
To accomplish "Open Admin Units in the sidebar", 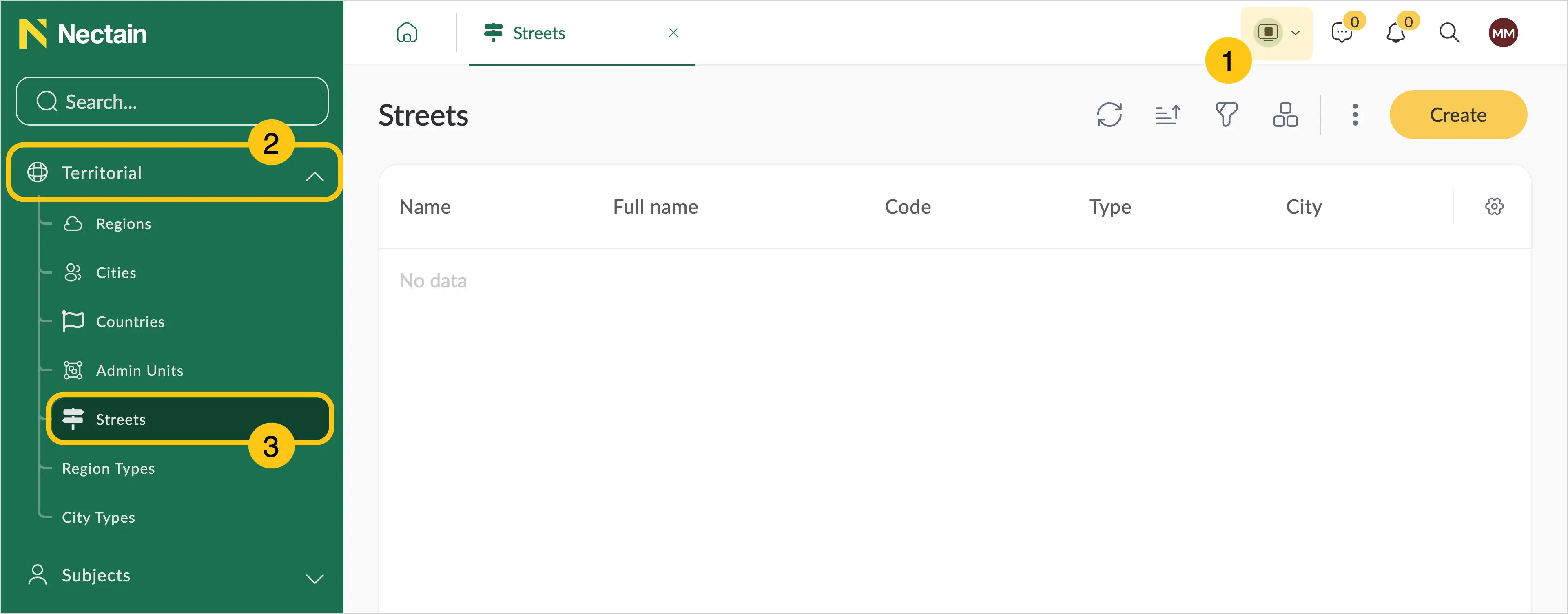I will click(x=140, y=371).
